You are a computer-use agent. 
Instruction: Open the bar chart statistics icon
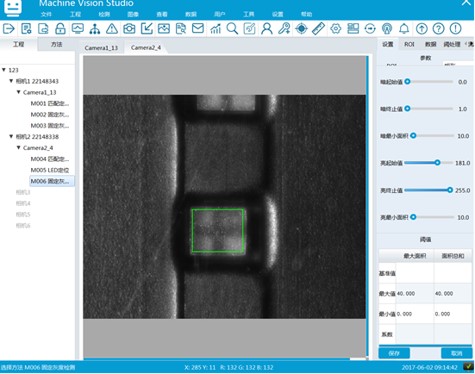215,29
